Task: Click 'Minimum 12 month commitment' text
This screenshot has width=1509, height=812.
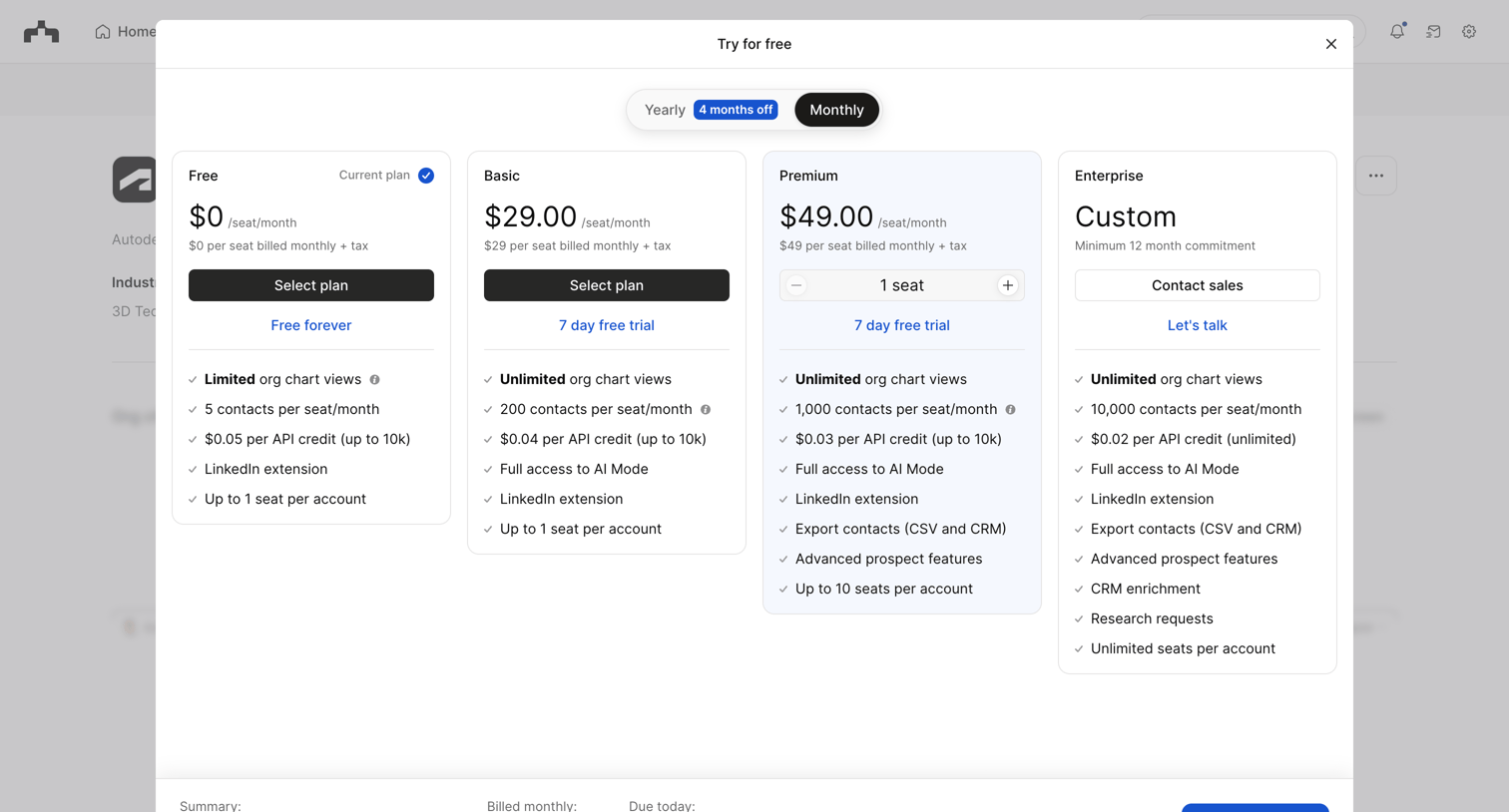Action: coord(1165,245)
